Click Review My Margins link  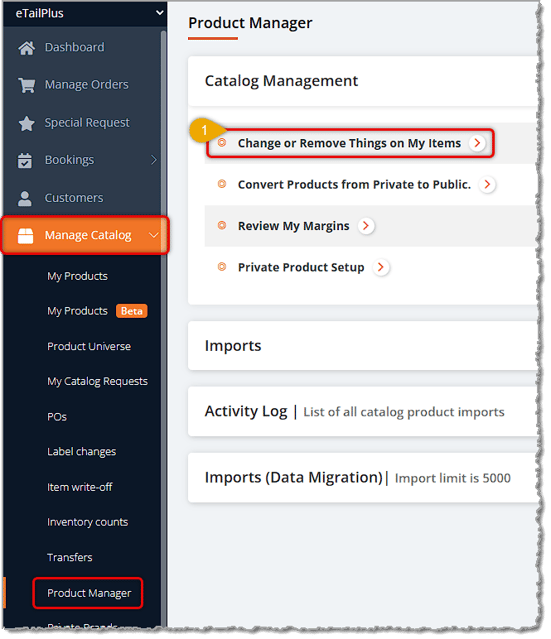click(x=293, y=225)
